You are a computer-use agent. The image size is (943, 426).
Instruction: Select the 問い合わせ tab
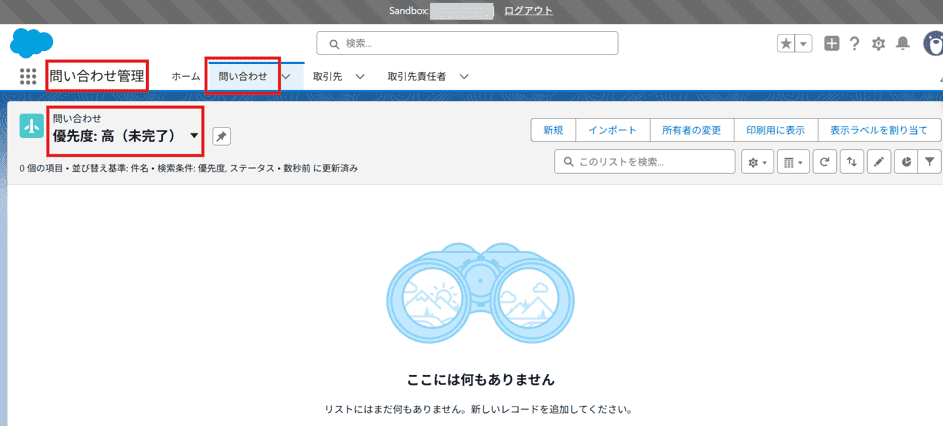point(243,77)
